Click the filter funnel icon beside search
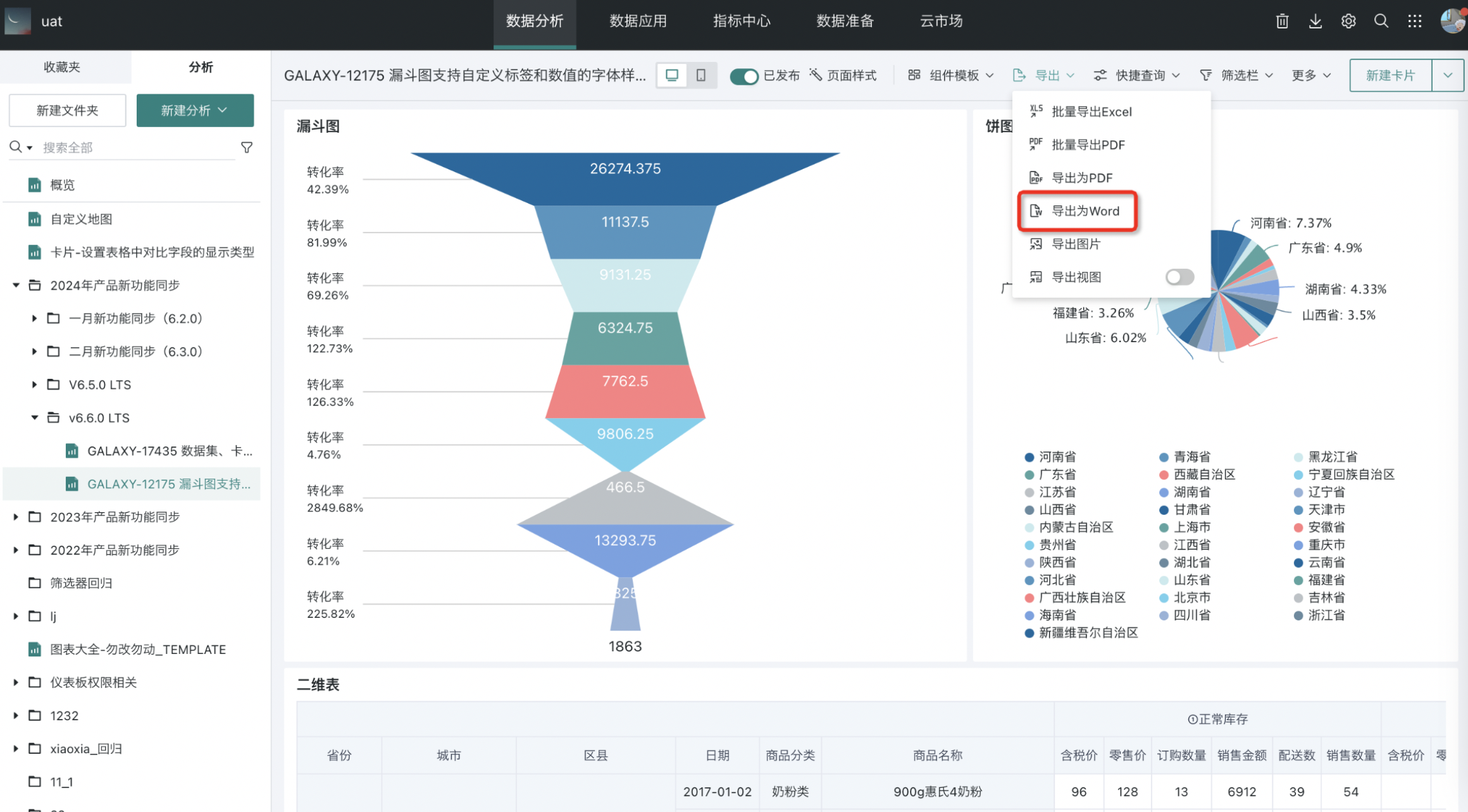 click(x=247, y=147)
